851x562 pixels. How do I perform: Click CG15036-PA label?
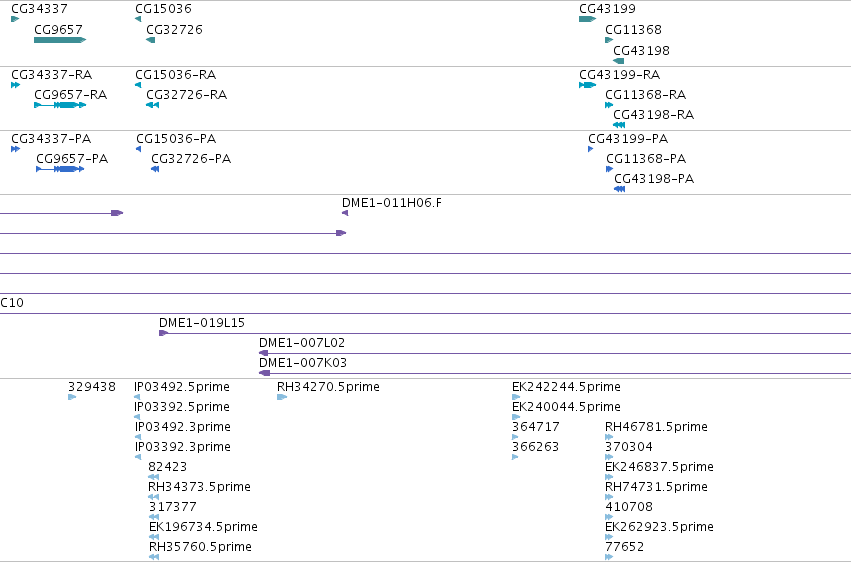176,138
